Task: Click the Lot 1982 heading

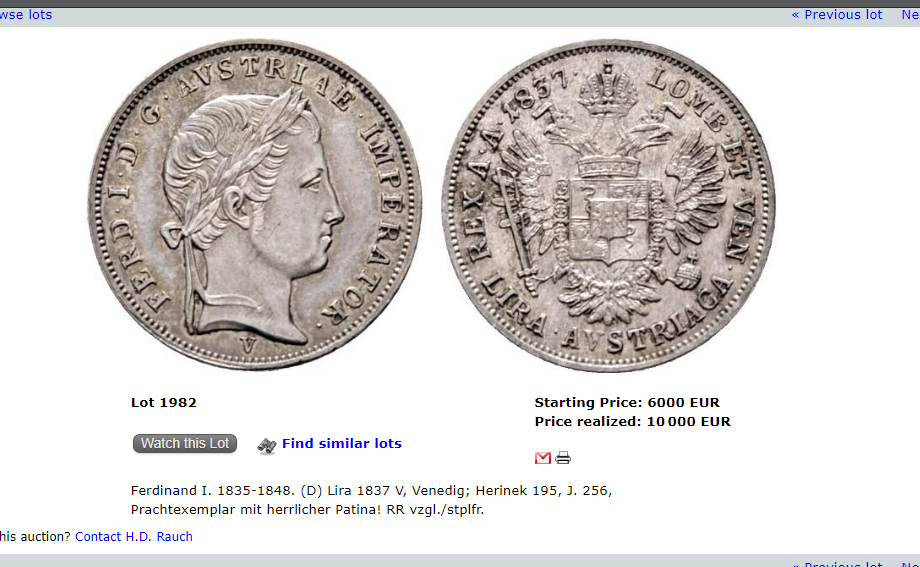Action: click(164, 403)
